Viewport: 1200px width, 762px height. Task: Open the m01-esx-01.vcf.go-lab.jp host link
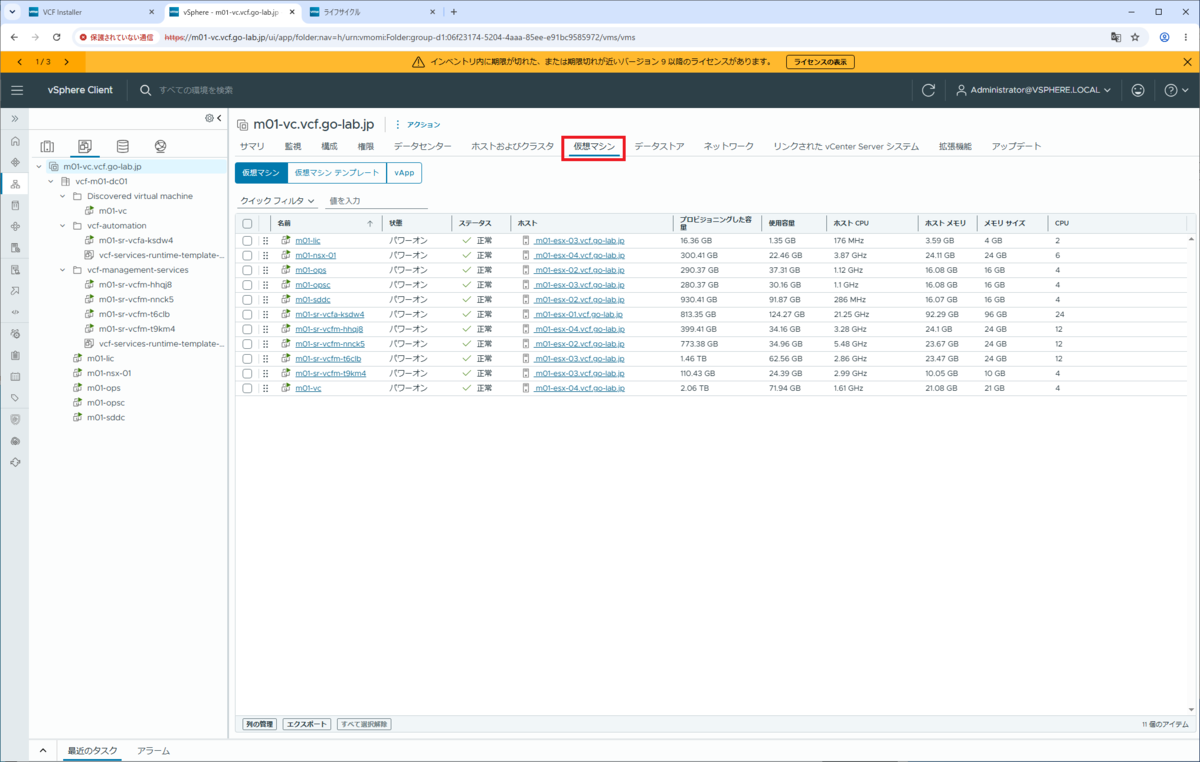[x=578, y=314]
